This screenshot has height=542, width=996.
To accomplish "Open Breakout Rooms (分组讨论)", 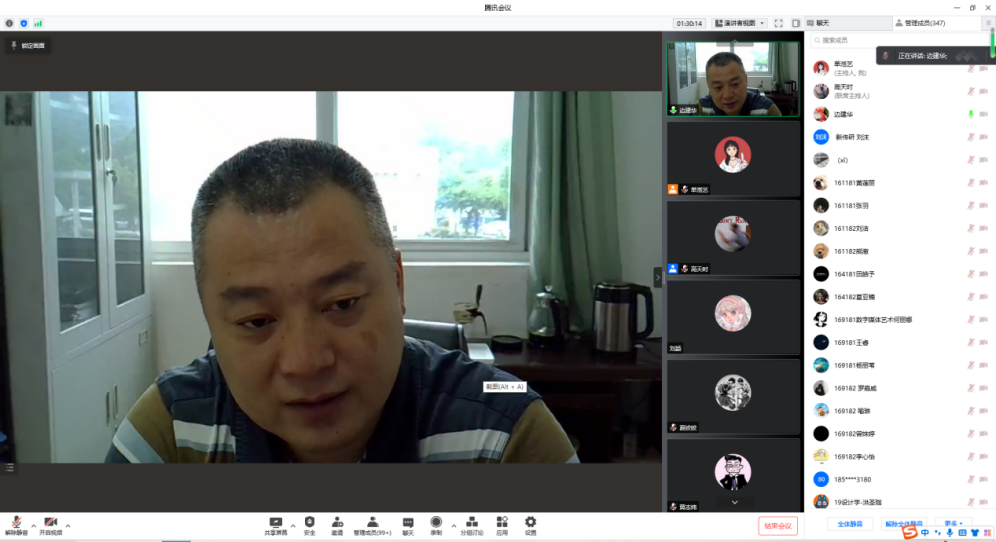I will click(471, 522).
